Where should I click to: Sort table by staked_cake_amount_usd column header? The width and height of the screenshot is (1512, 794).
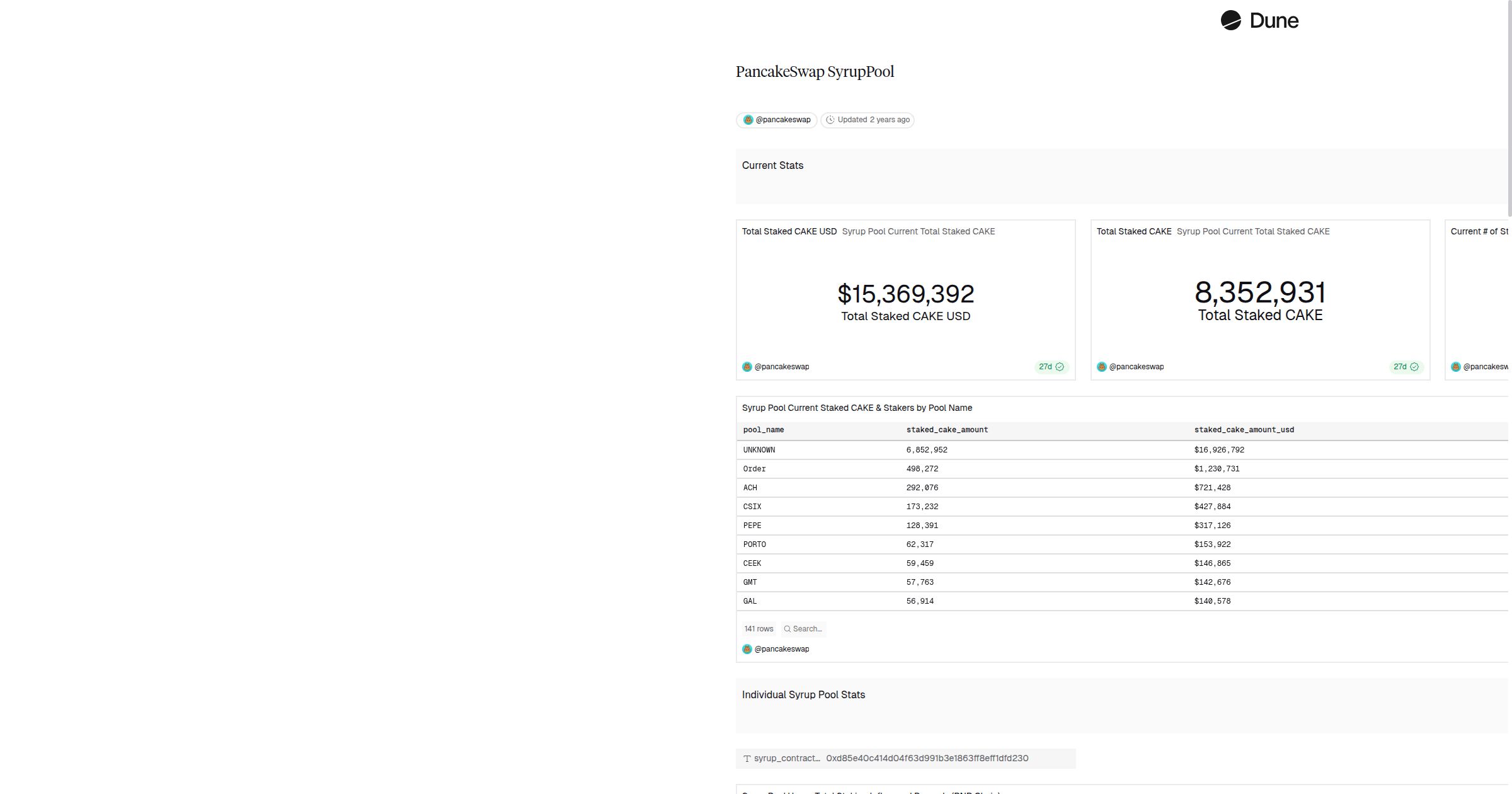1244,430
